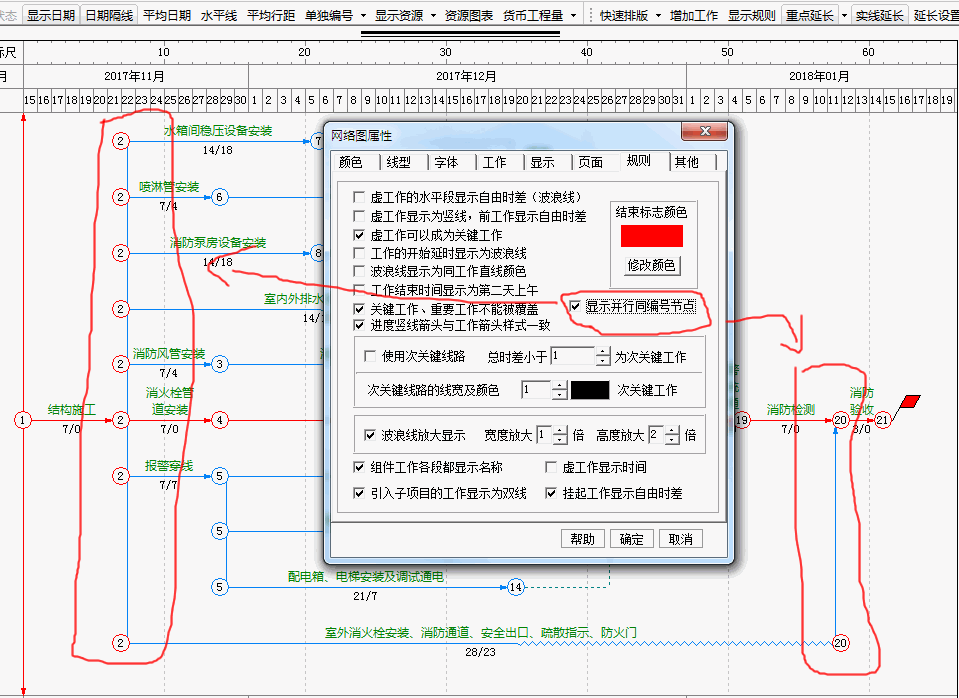This screenshot has width=959, height=698.
Task: Uncheck 虚工作可以成为关键工作
Action: pyautogui.click(x=359, y=235)
